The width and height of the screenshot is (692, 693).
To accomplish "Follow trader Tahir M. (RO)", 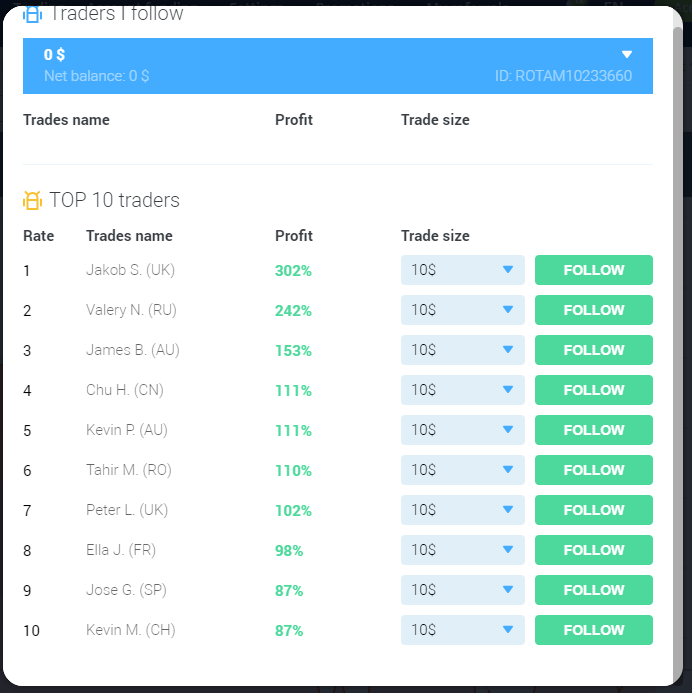I will tap(593, 470).
